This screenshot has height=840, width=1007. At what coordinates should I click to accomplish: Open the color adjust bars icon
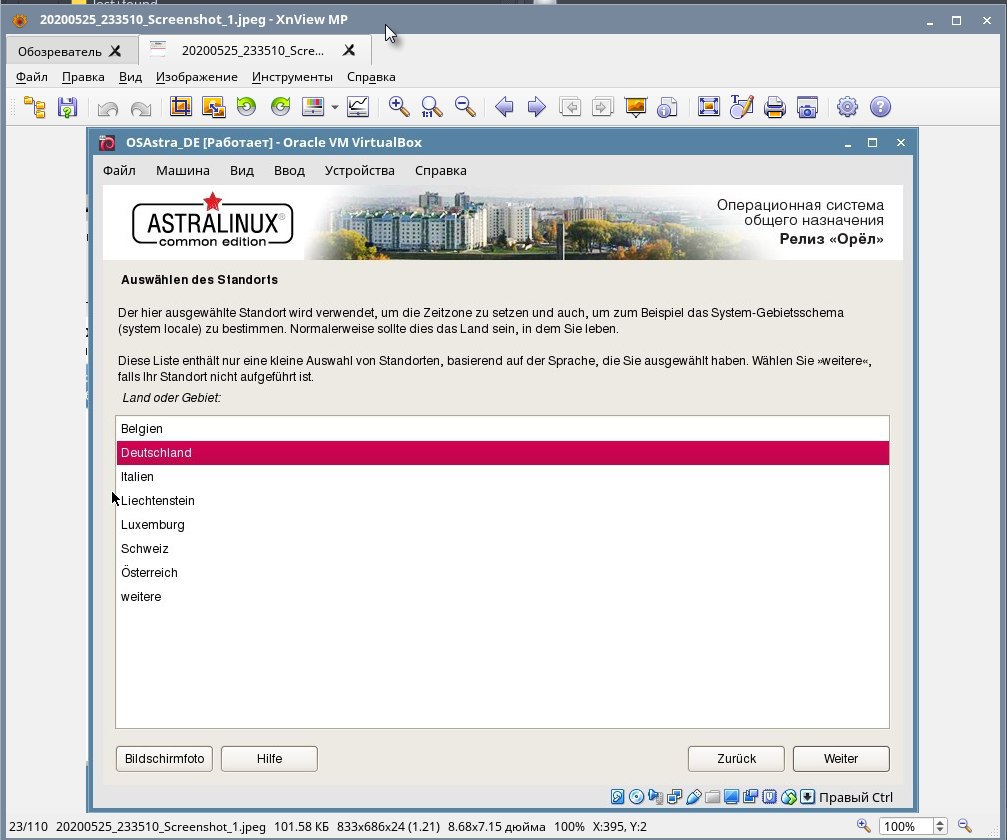tap(313, 107)
